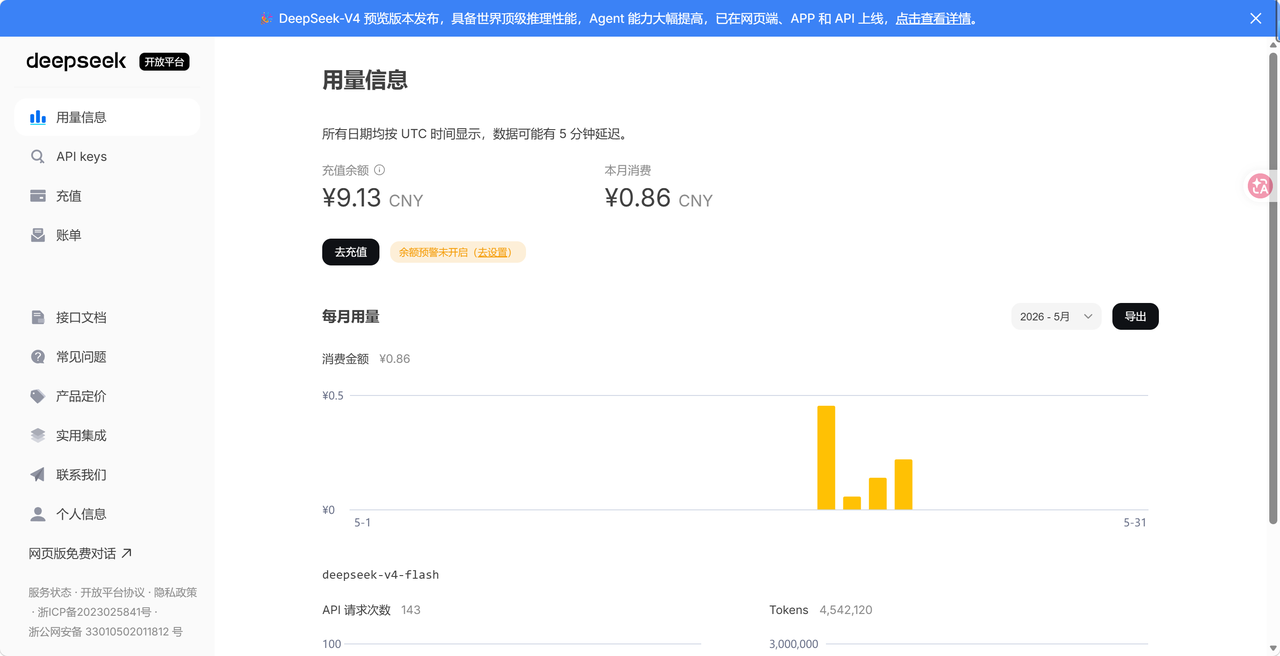This screenshot has height=656, width=1280.
Task: Click the layers icon beside 实用集成
Action: tap(38, 435)
